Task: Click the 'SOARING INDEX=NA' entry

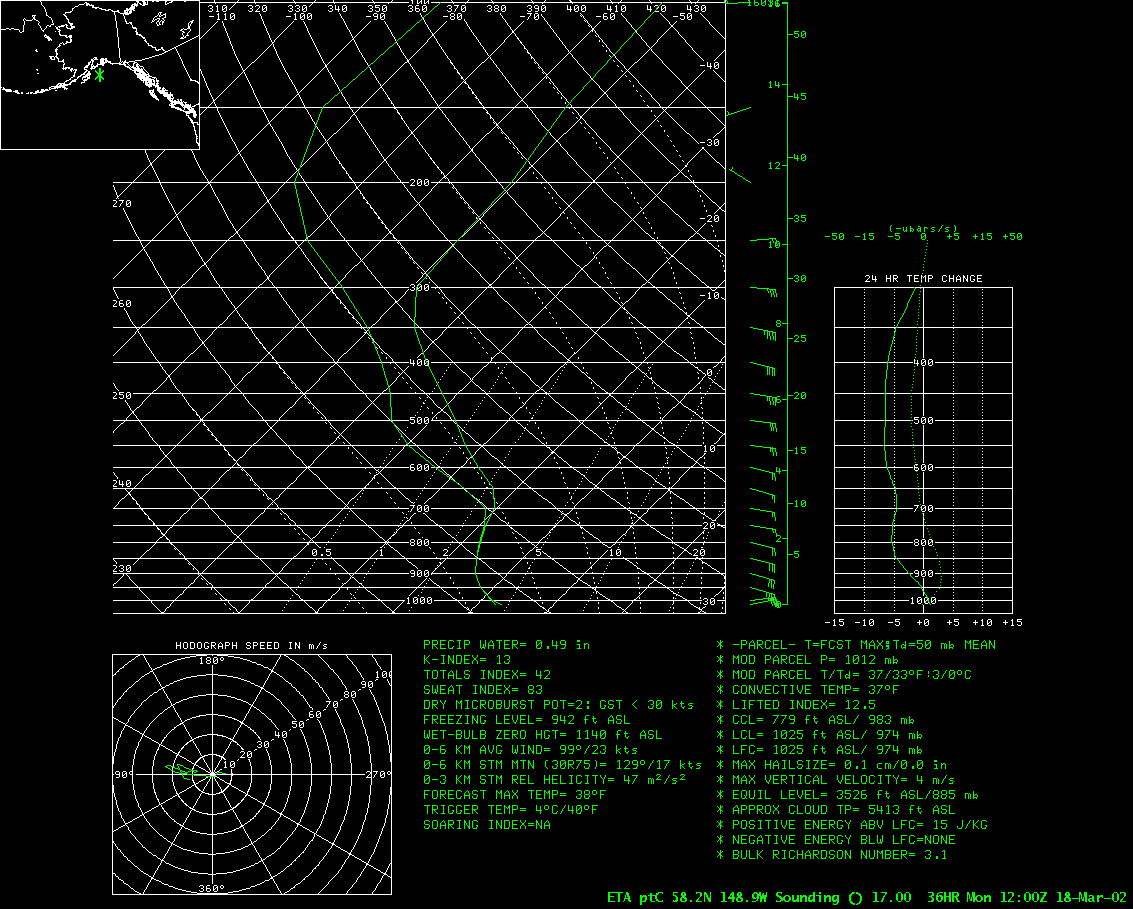Action: [487, 825]
